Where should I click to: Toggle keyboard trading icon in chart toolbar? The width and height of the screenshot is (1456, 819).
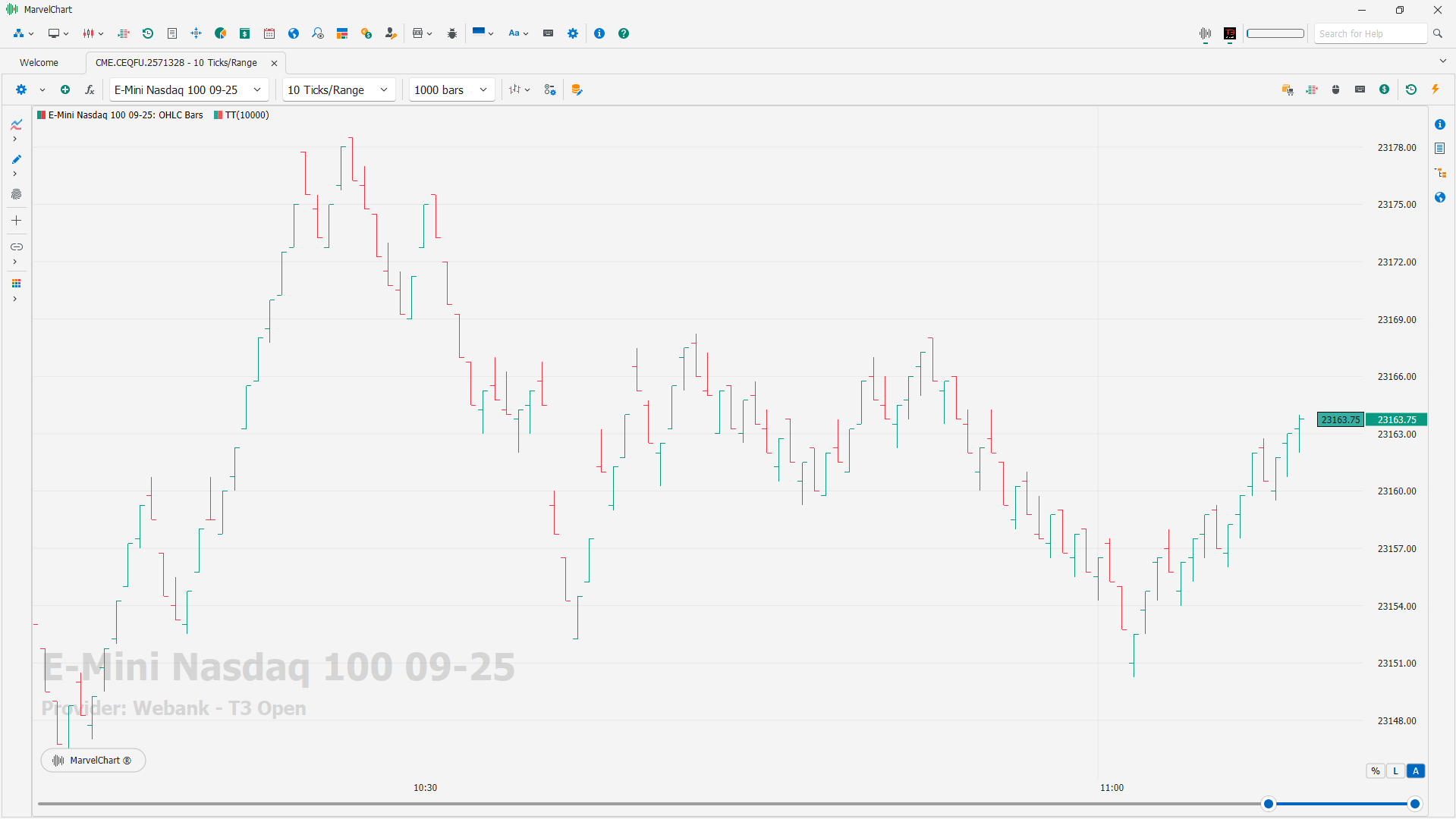coord(1360,89)
